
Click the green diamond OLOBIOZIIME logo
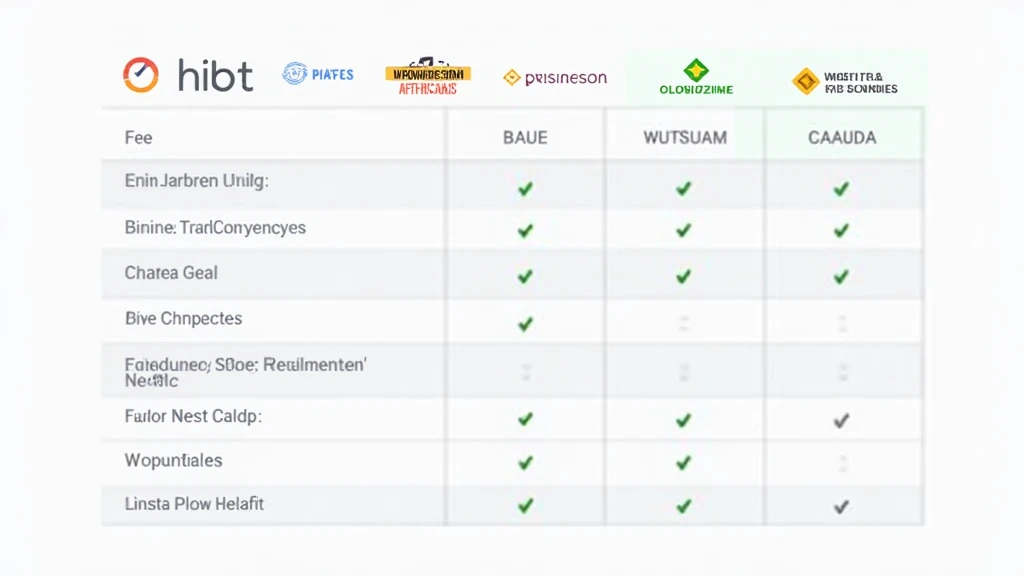coord(696,71)
